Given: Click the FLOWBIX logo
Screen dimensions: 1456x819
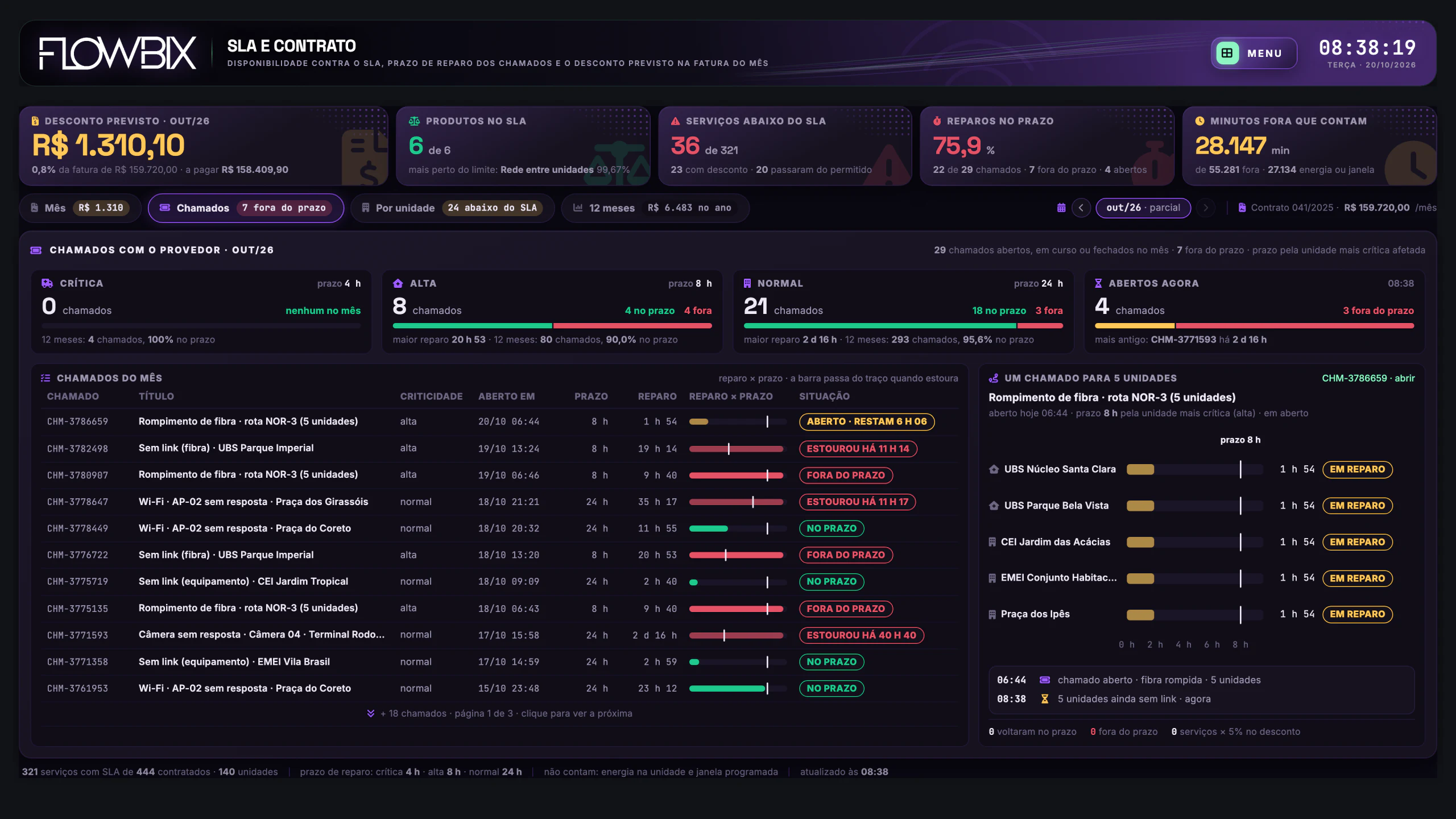Looking at the screenshot, I should click(118, 53).
